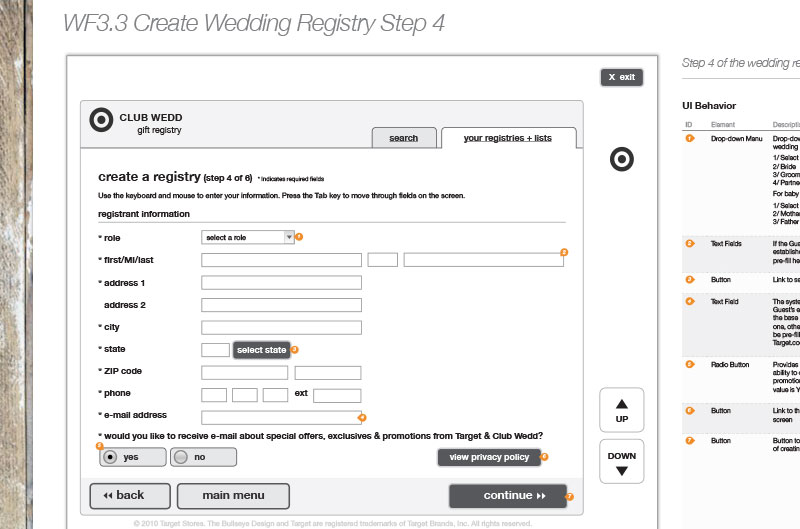Go back with the back button

point(130,496)
